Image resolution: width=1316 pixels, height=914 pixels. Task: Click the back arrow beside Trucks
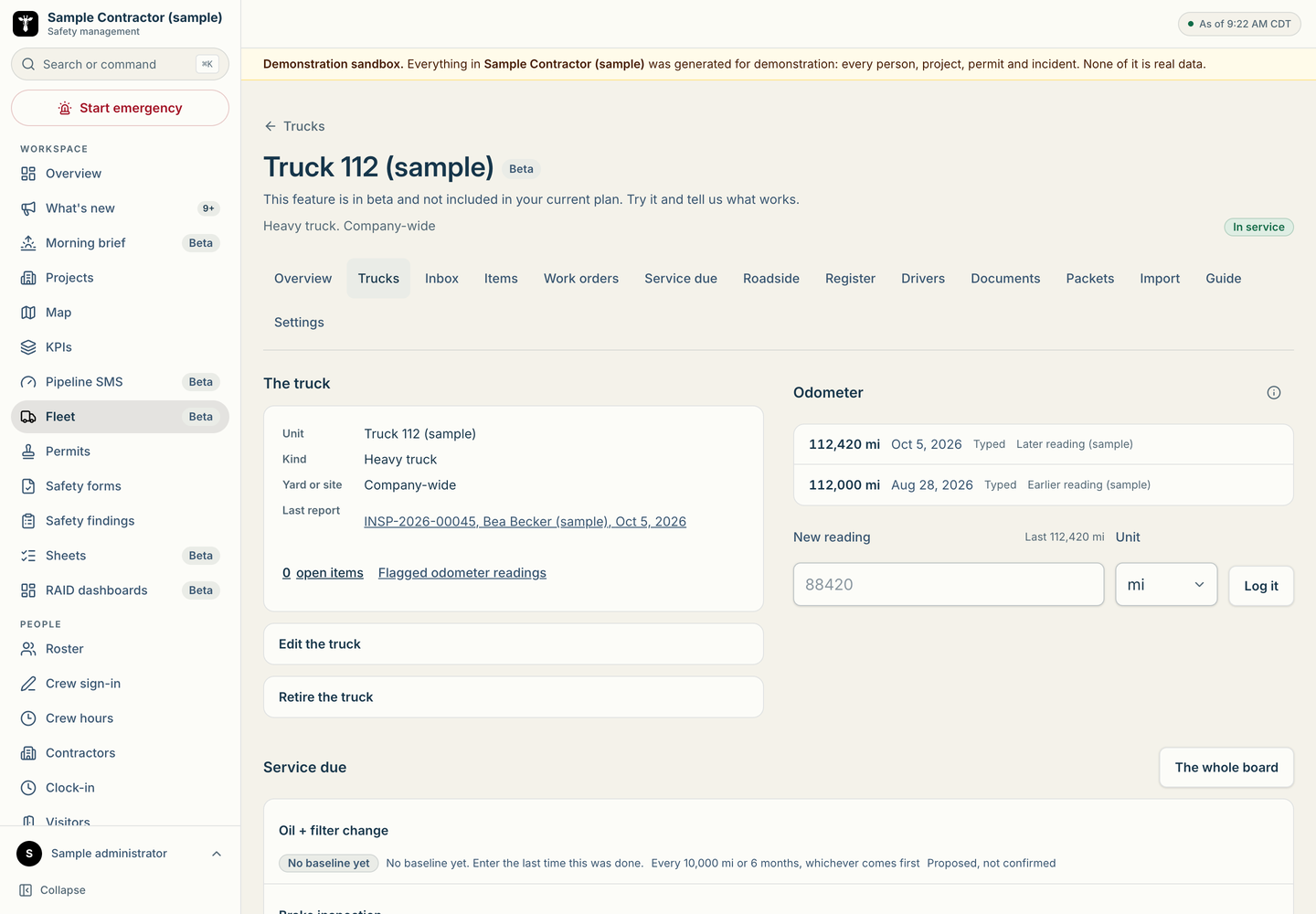point(271,126)
